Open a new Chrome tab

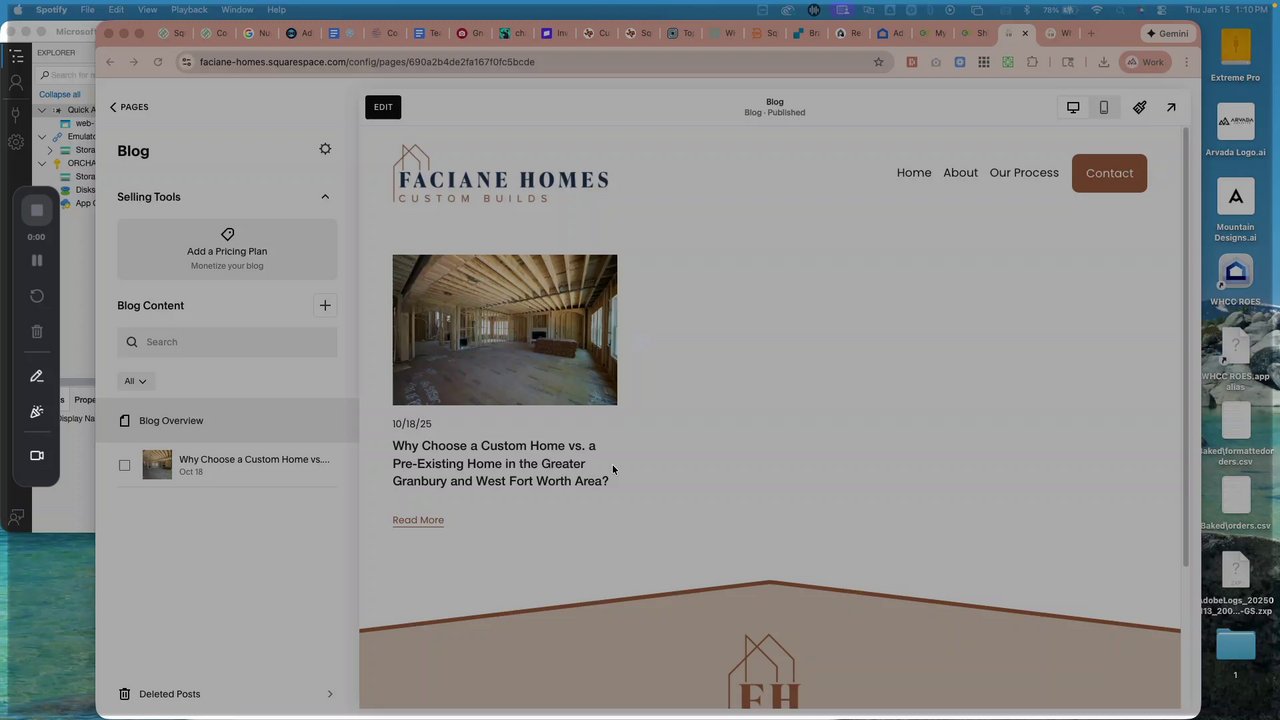coord(1091,33)
